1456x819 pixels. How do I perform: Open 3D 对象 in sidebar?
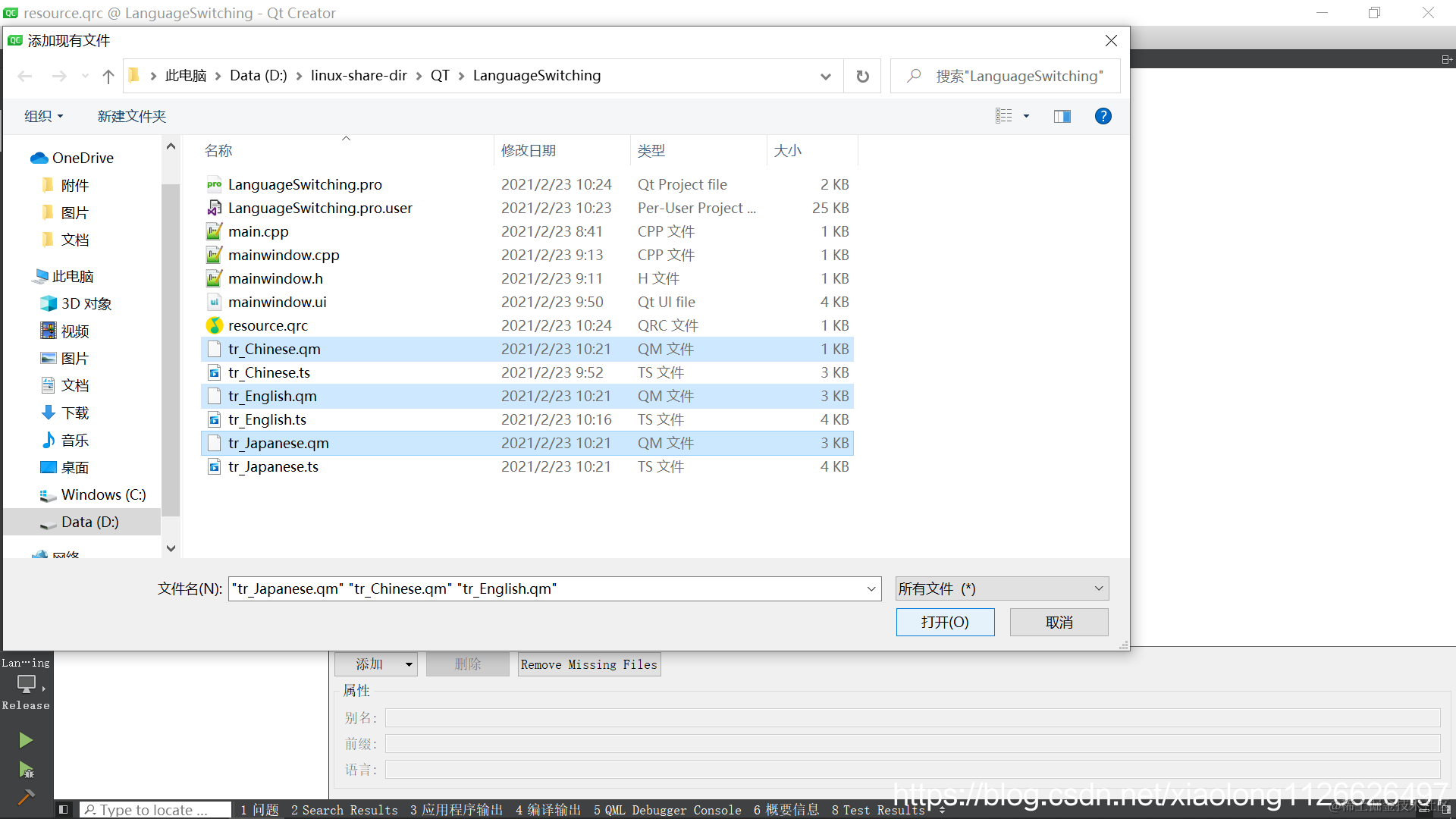pyautogui.click(x=76, y=303)
